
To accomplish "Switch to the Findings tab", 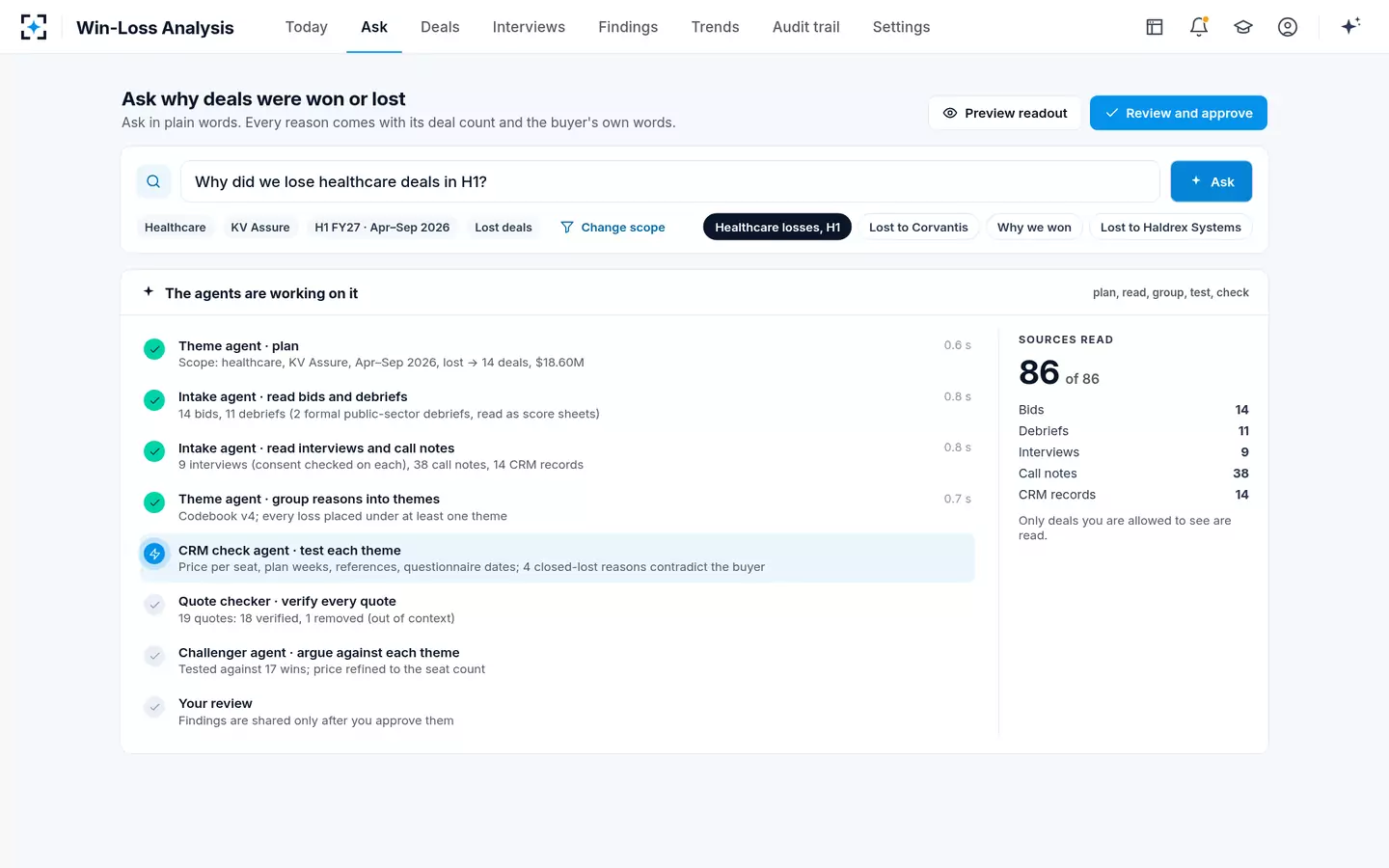I will point(628,27).
